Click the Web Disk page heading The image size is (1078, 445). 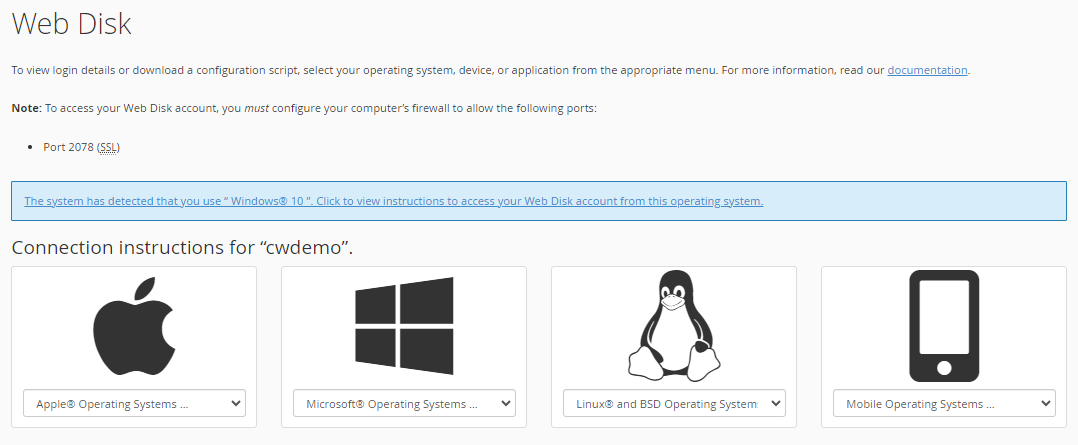tap(71, 23)
